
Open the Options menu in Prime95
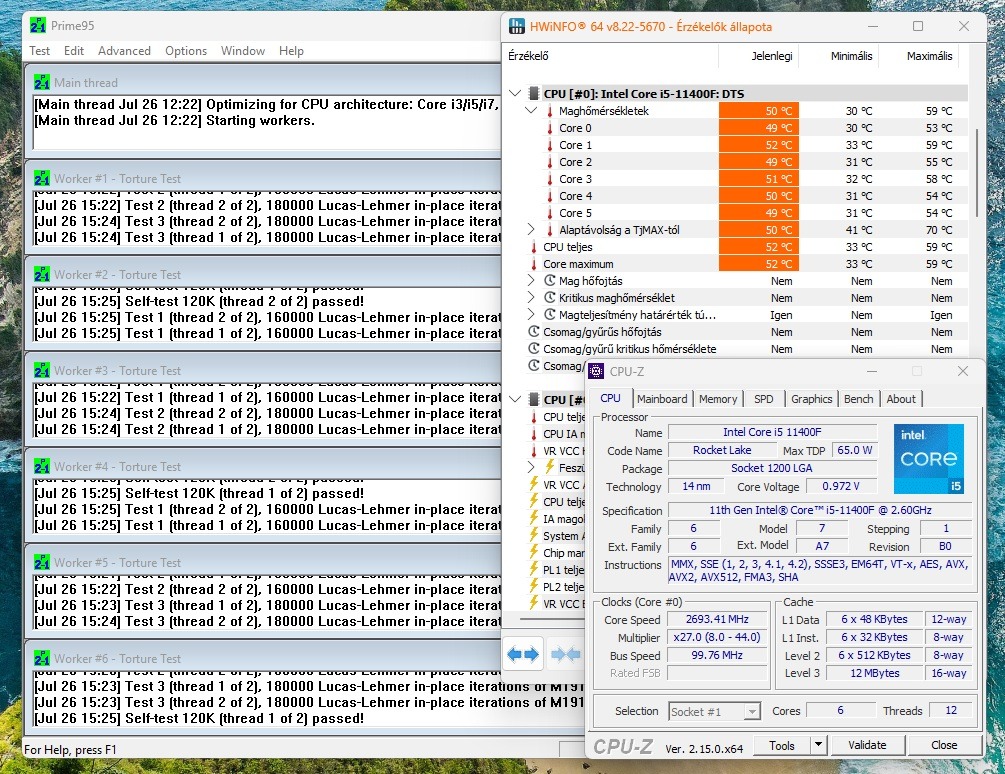point(186,51)
